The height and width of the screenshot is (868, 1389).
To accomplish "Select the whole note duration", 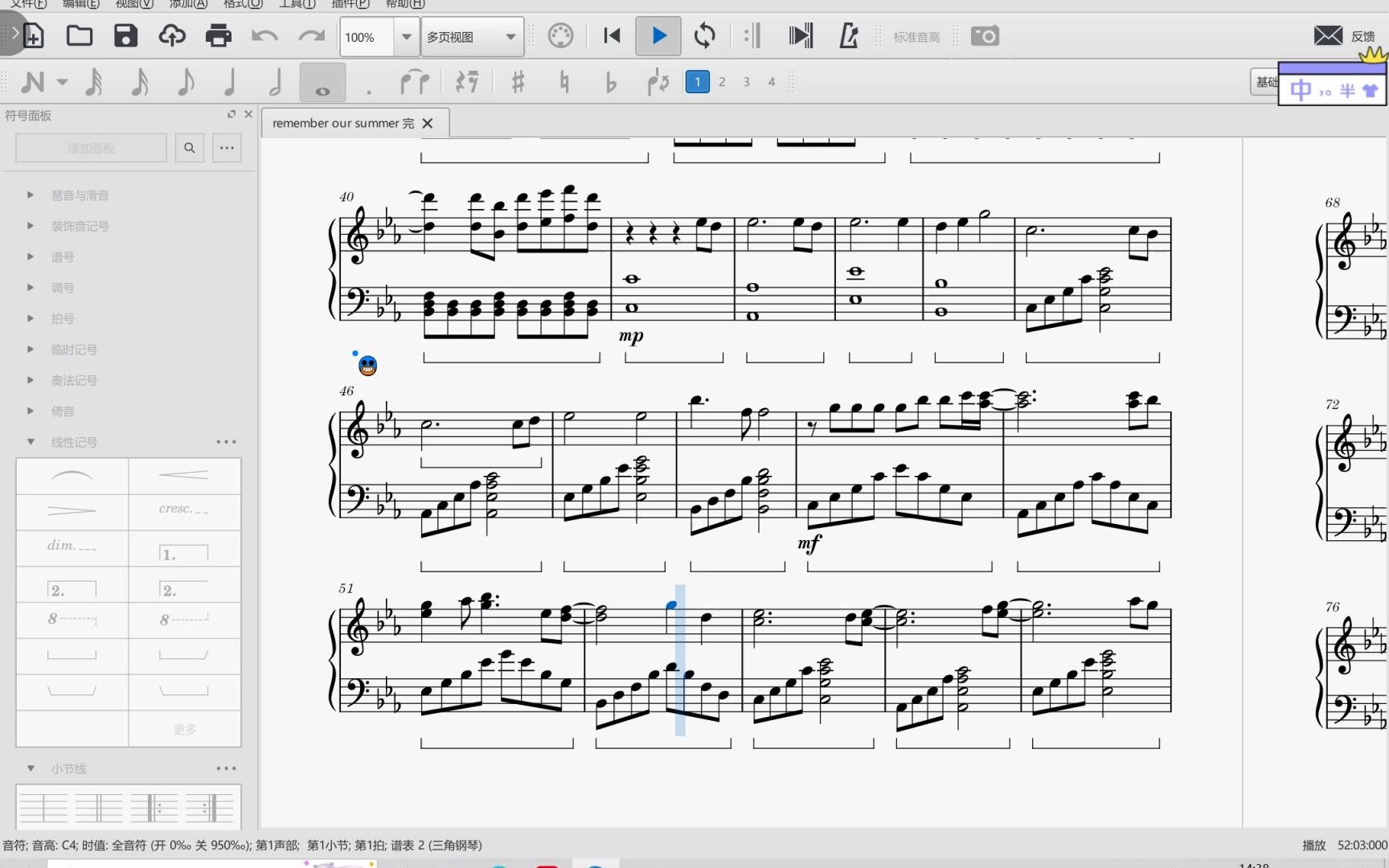I will point(322,82).
